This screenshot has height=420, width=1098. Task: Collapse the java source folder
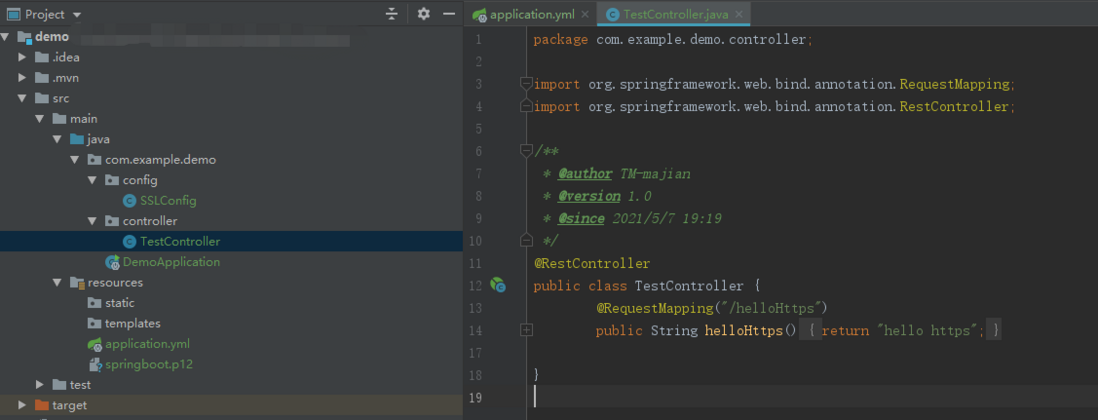[58, 139]
